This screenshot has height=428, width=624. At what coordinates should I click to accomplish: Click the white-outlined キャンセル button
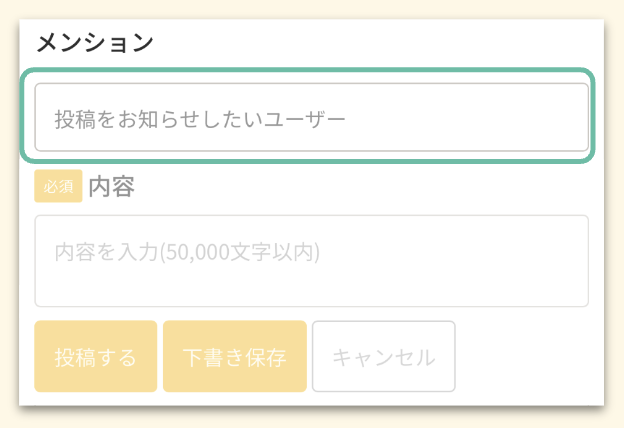coord(384,357)
